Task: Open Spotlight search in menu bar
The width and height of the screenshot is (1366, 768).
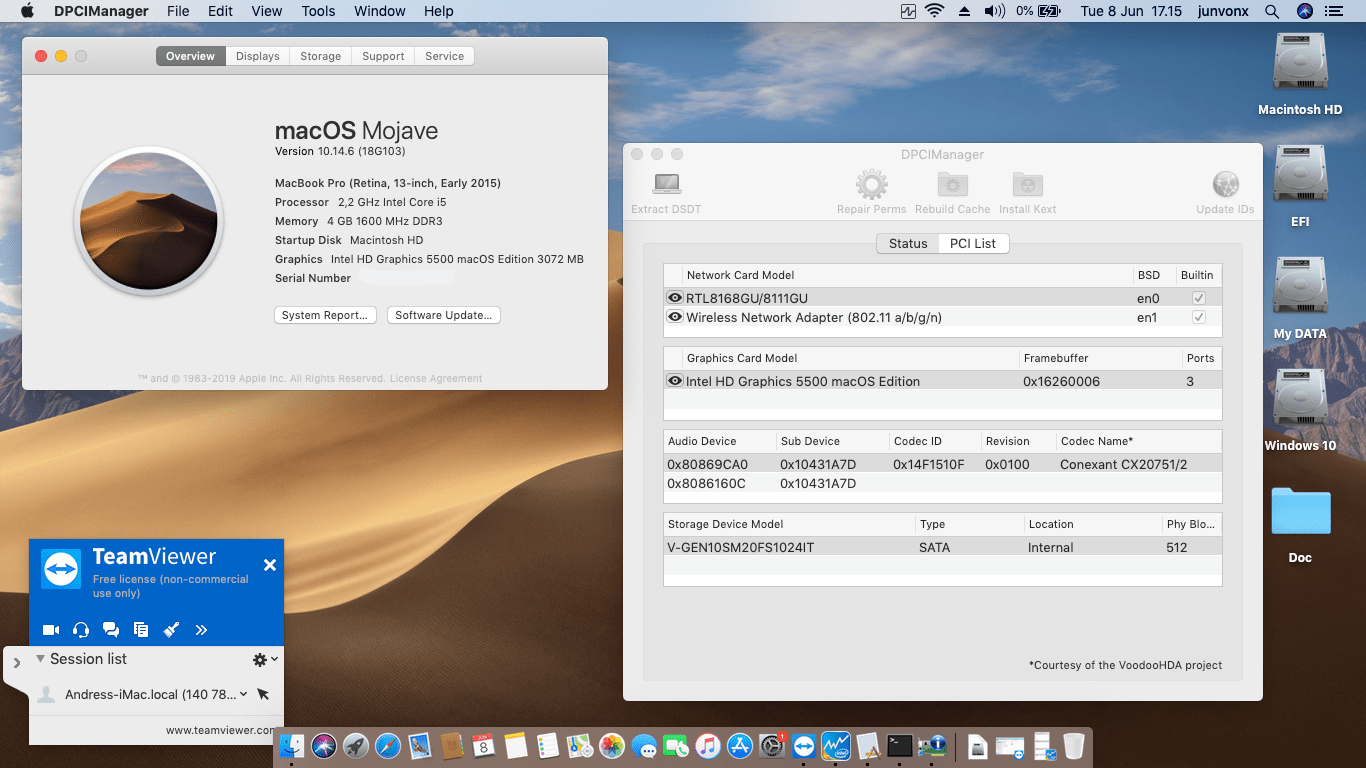Action: point(1272,11)
